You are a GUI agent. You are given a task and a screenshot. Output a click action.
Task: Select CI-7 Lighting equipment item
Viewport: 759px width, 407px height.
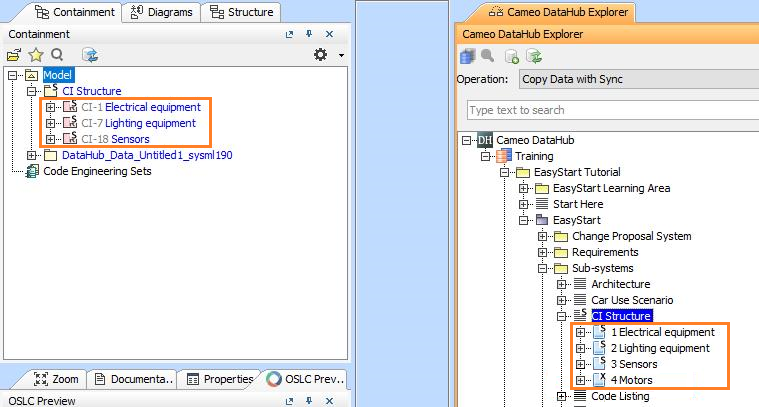[138, 123]
